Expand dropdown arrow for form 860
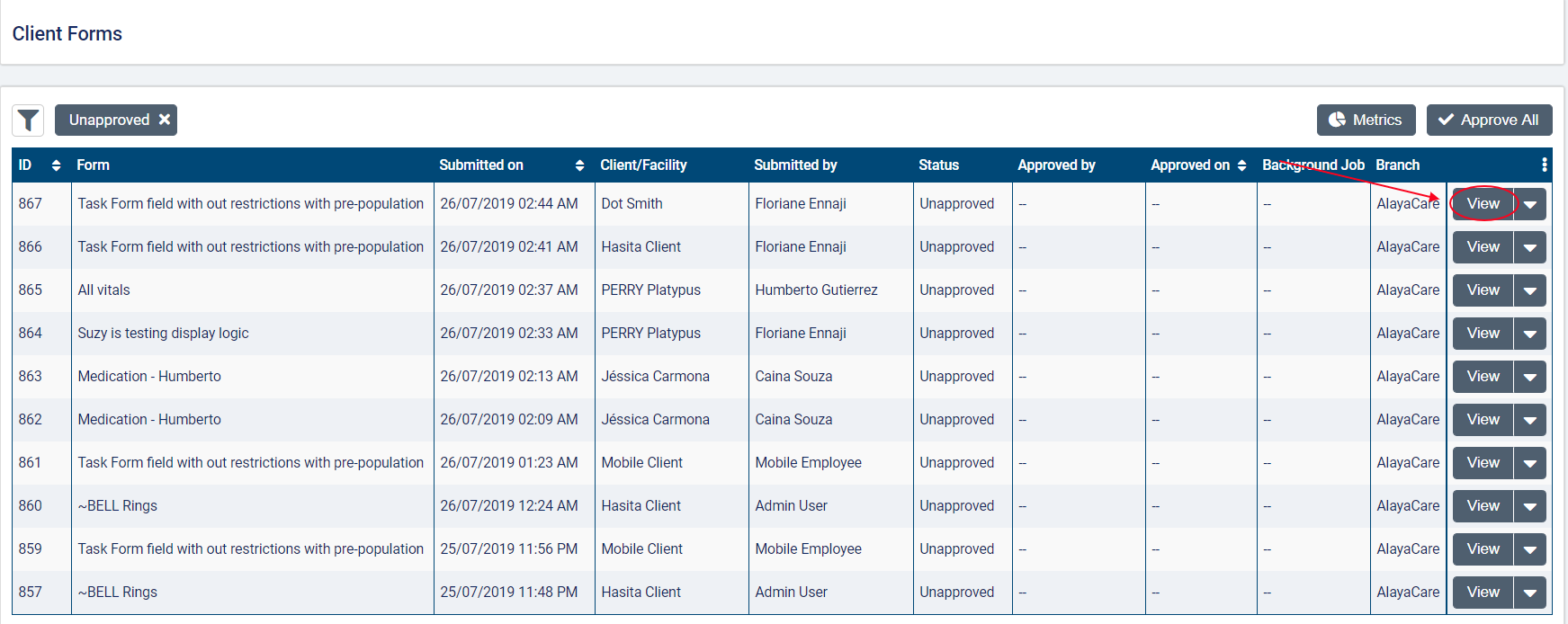The image size is (1568, 624). pos(1530,506)
